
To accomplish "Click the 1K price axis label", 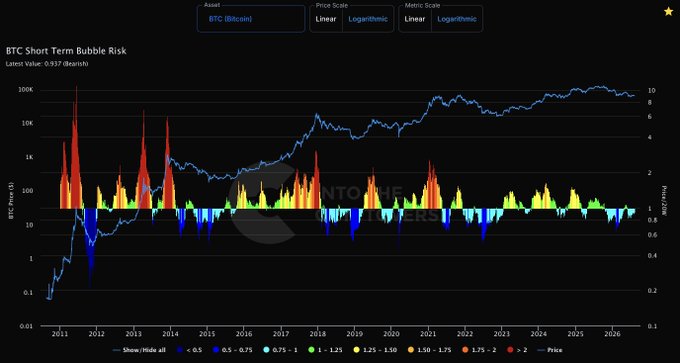I will click(29, 157).
